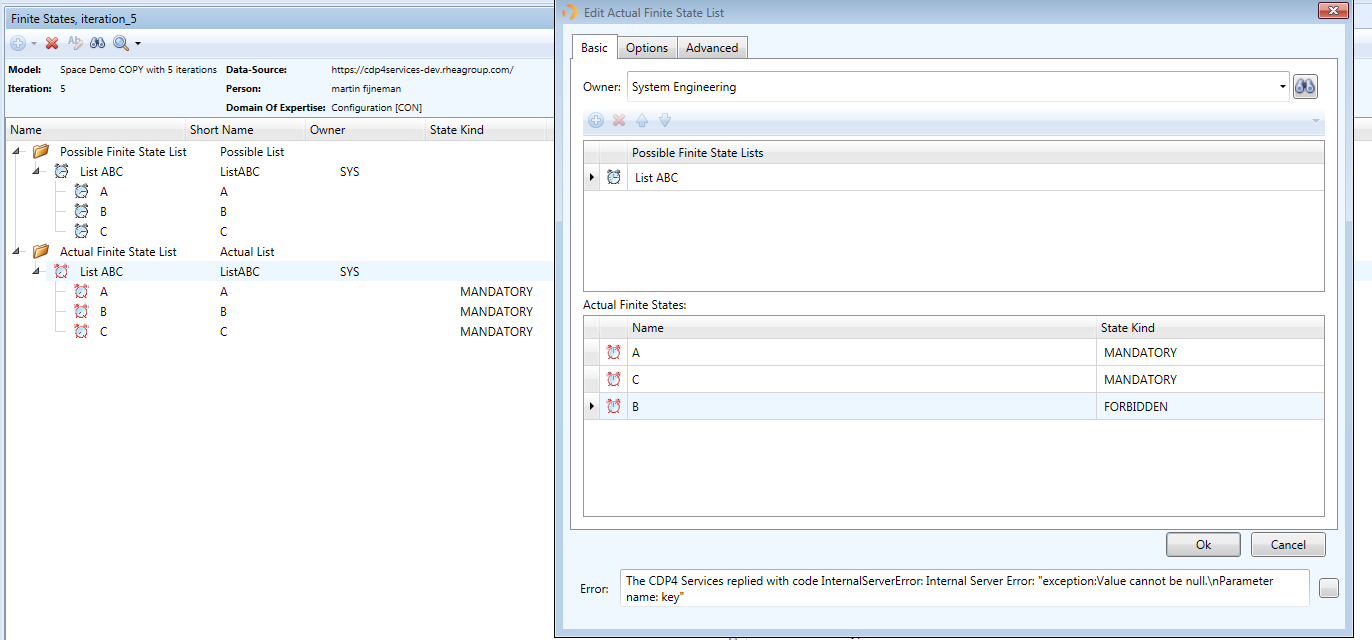Dismiss the dialog with Cancel
The image size is (1372, 640).
pos(1288,544)
